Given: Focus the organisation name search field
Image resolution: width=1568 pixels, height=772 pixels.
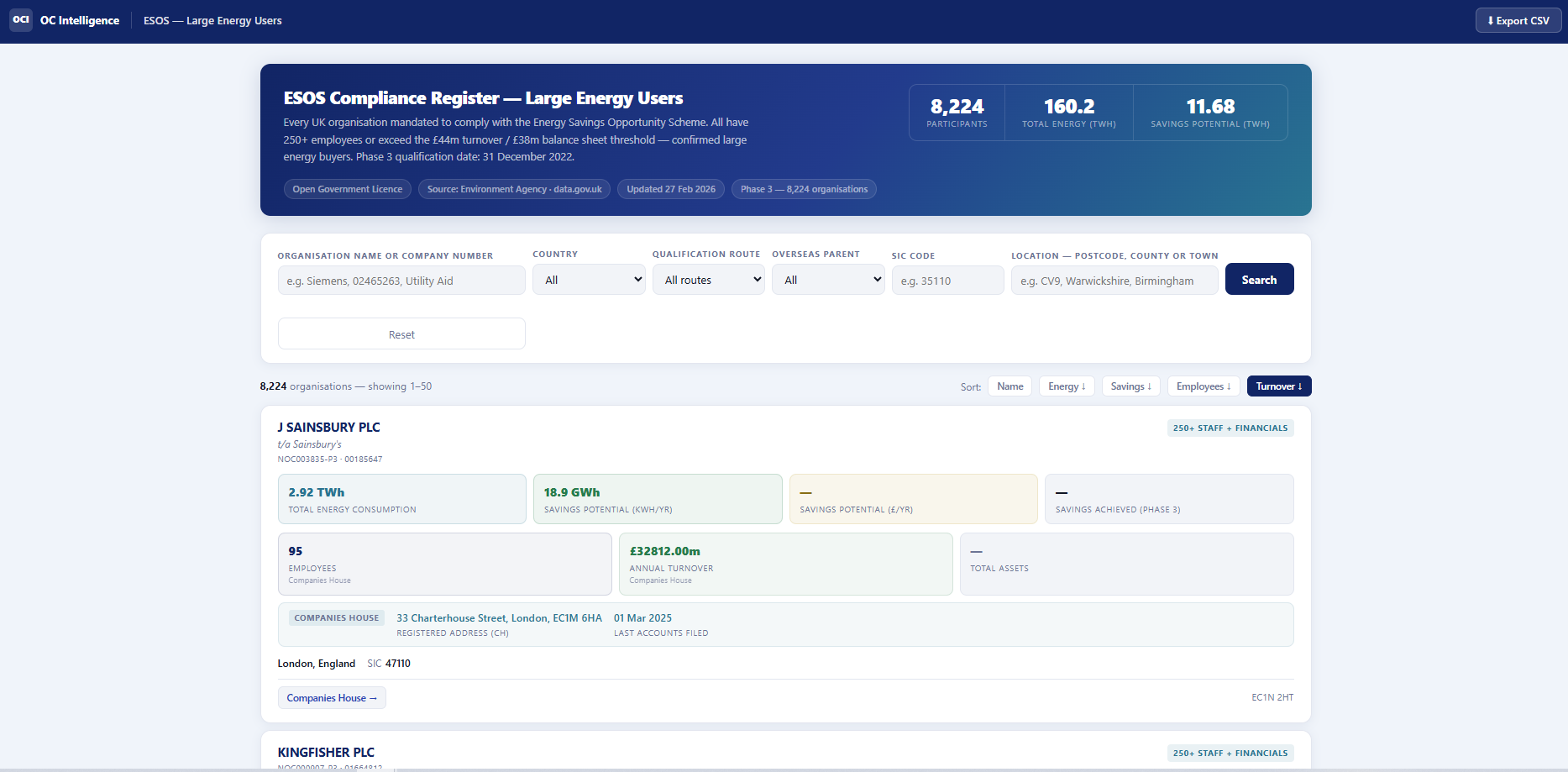Looking at the screenshot, I should (x=401, y=281).
